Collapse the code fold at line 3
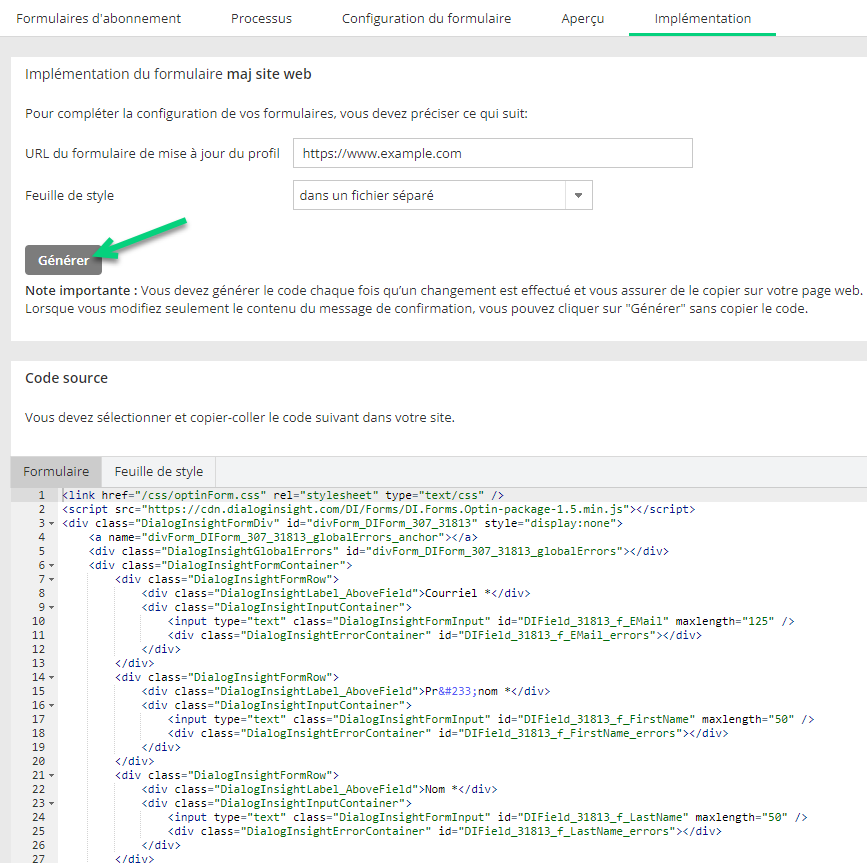 (x=51, y=524)
